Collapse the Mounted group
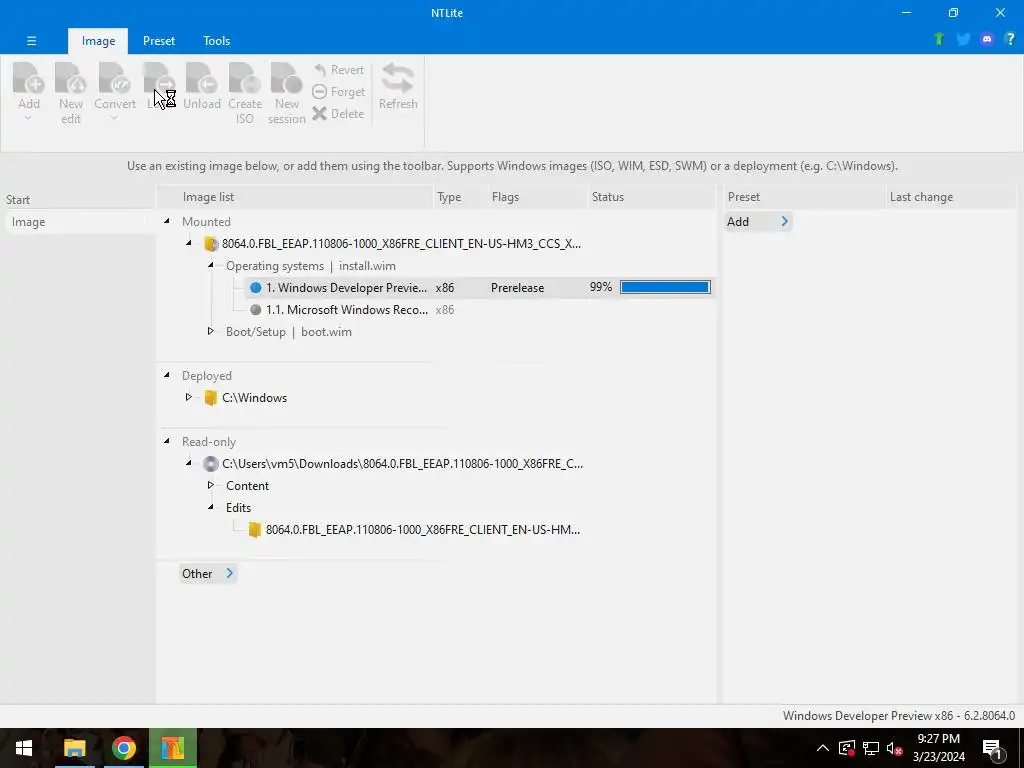1024x768 pixels. tap(167, 221)
